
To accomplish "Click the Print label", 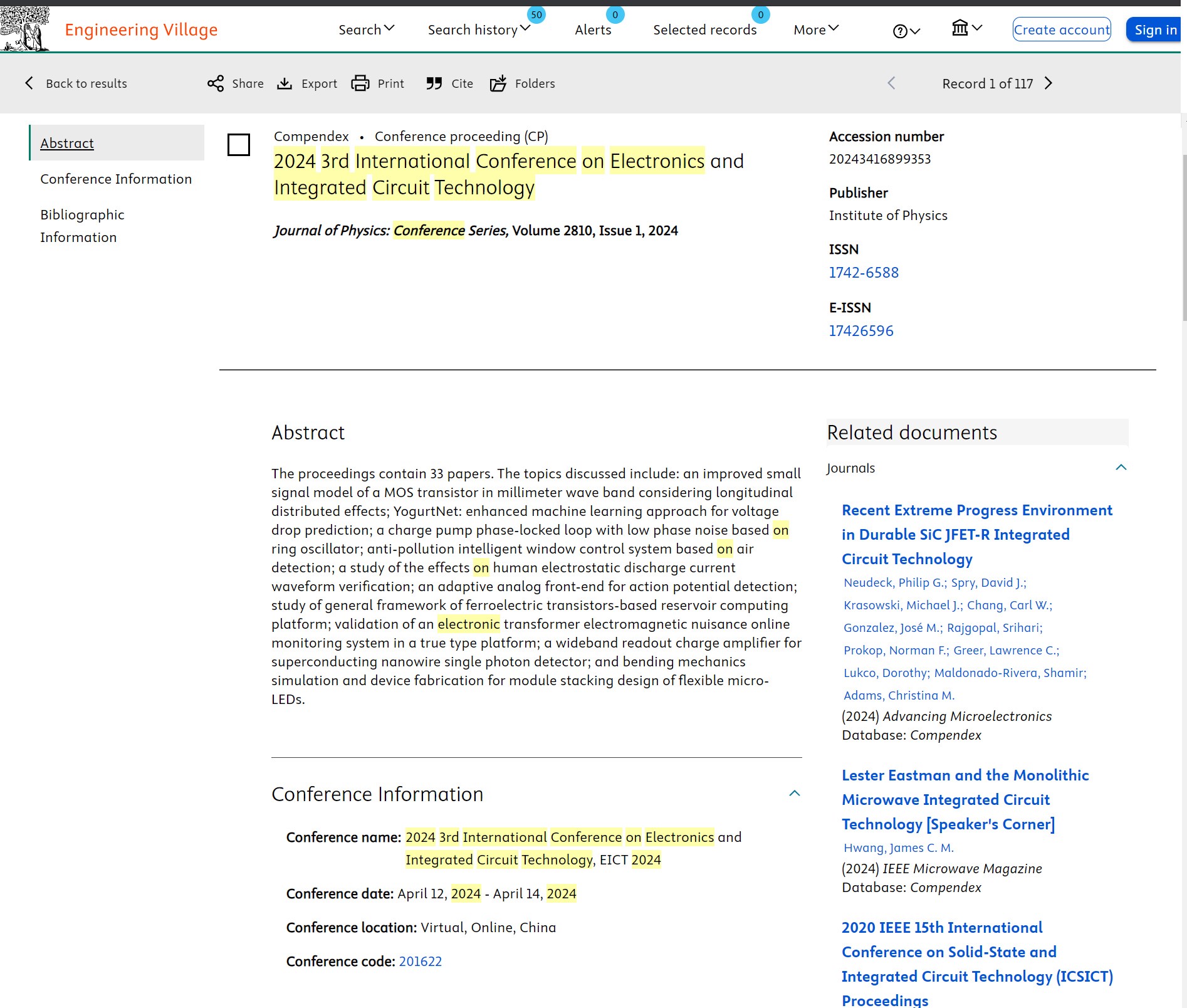I will click(x=390, y=83).
